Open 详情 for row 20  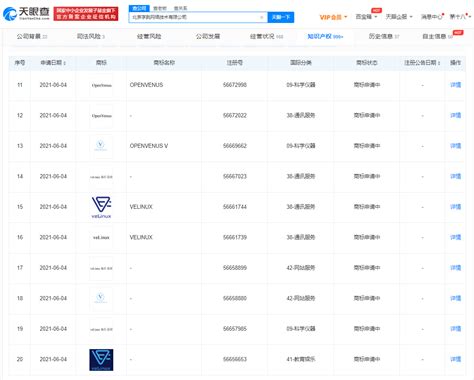[x=455, y=359]
